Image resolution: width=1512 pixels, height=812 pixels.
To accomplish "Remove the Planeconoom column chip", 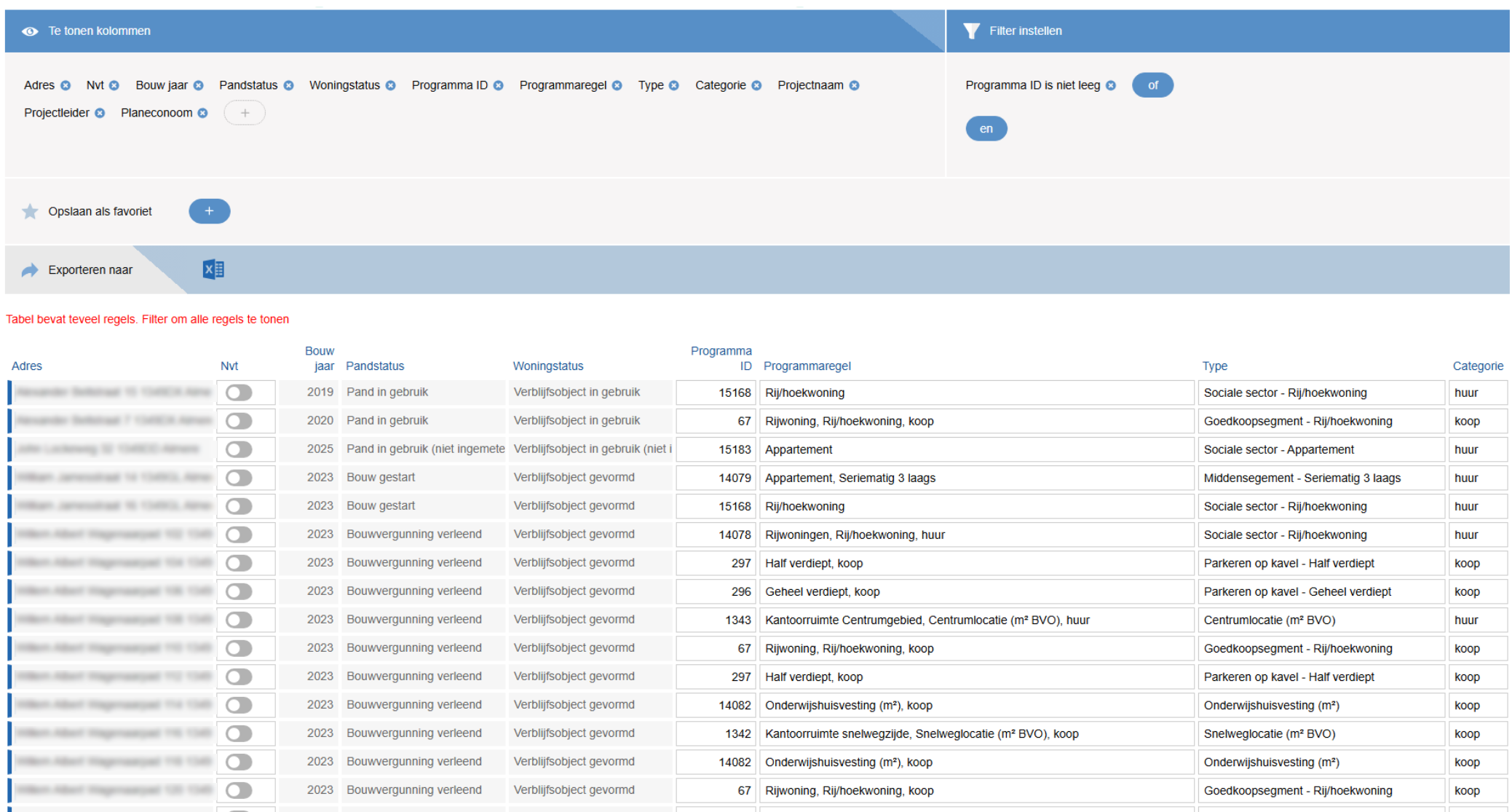I will click(x=203, y=113).
